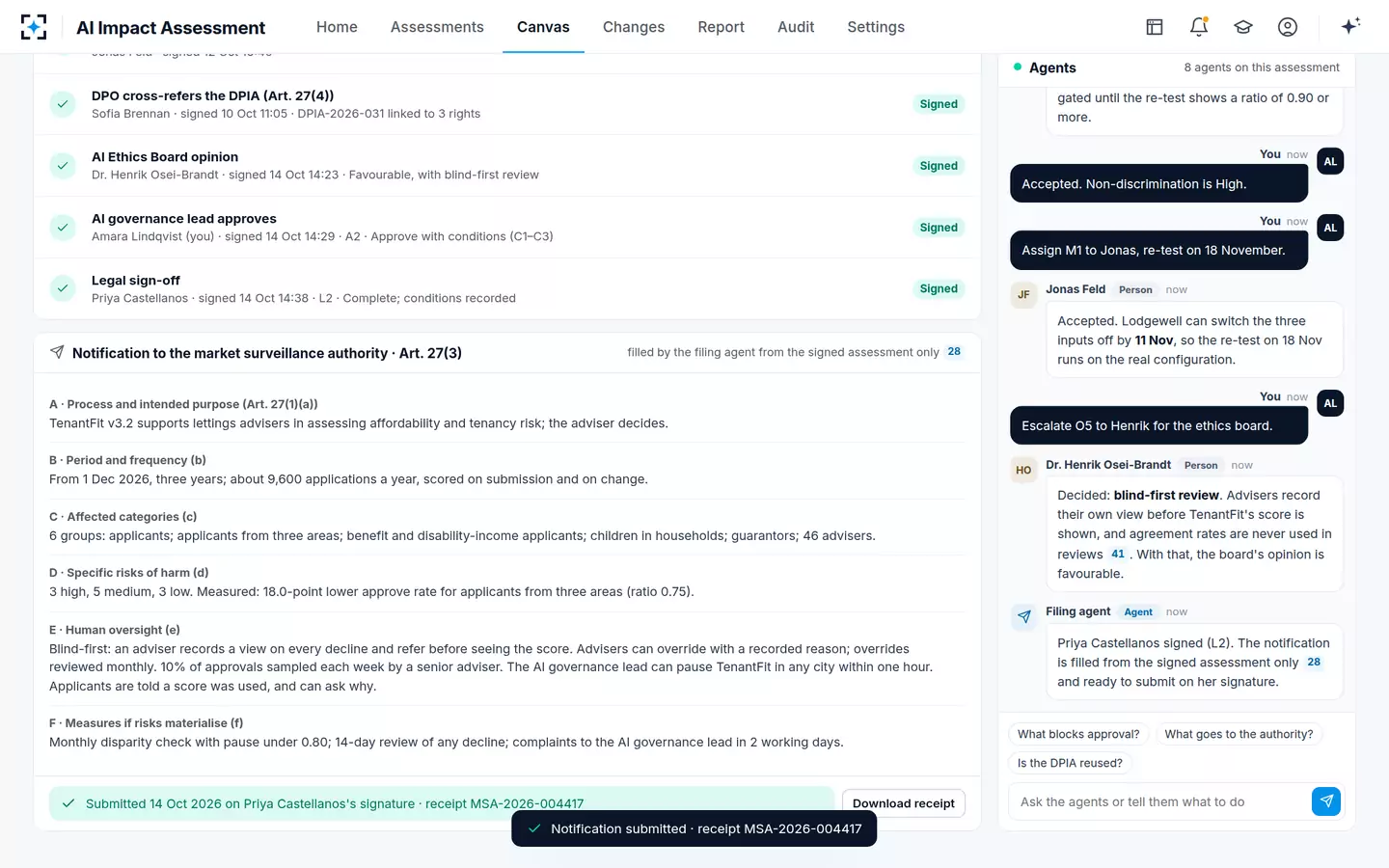Click Signed badge for DPO cross-refers row
1389x868 pixels.
pyautogui.click(x=939, y=104)
